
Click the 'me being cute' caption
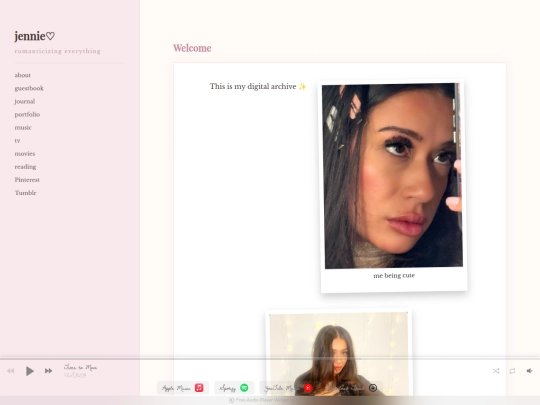[x=394, y=276]
